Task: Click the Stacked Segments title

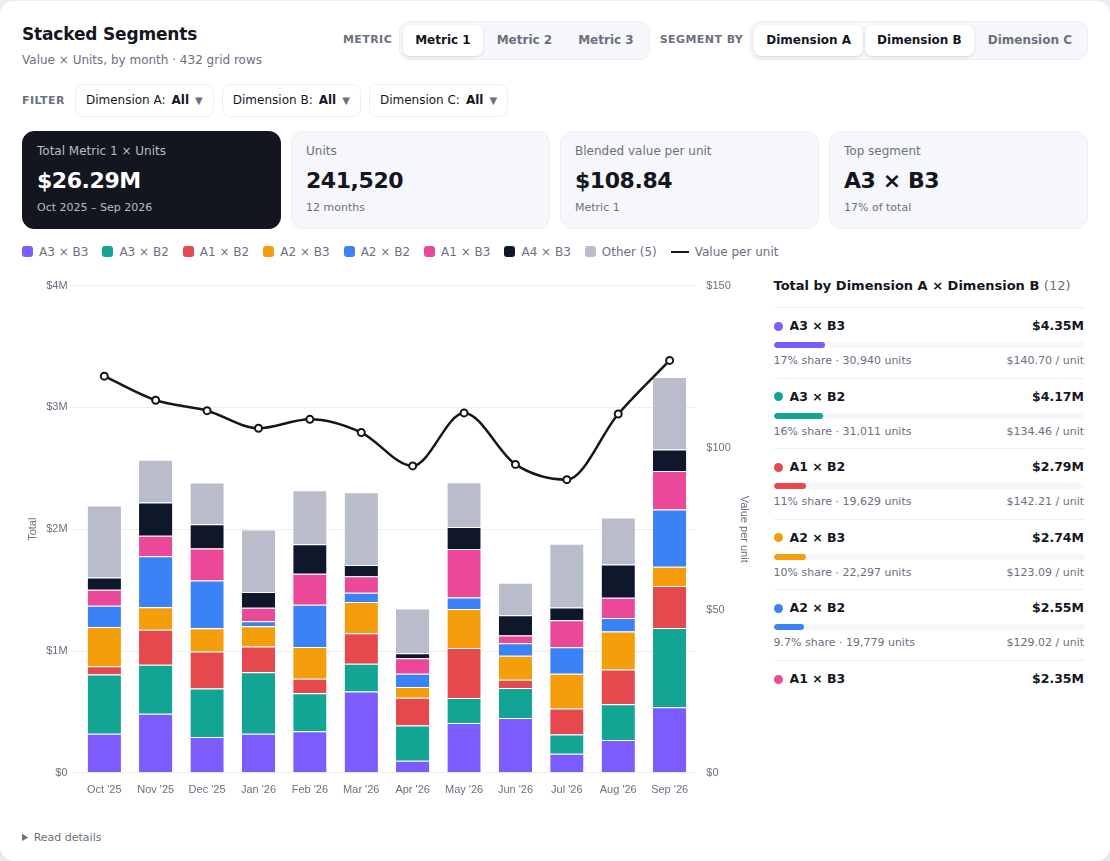Action: coord(110,34)
